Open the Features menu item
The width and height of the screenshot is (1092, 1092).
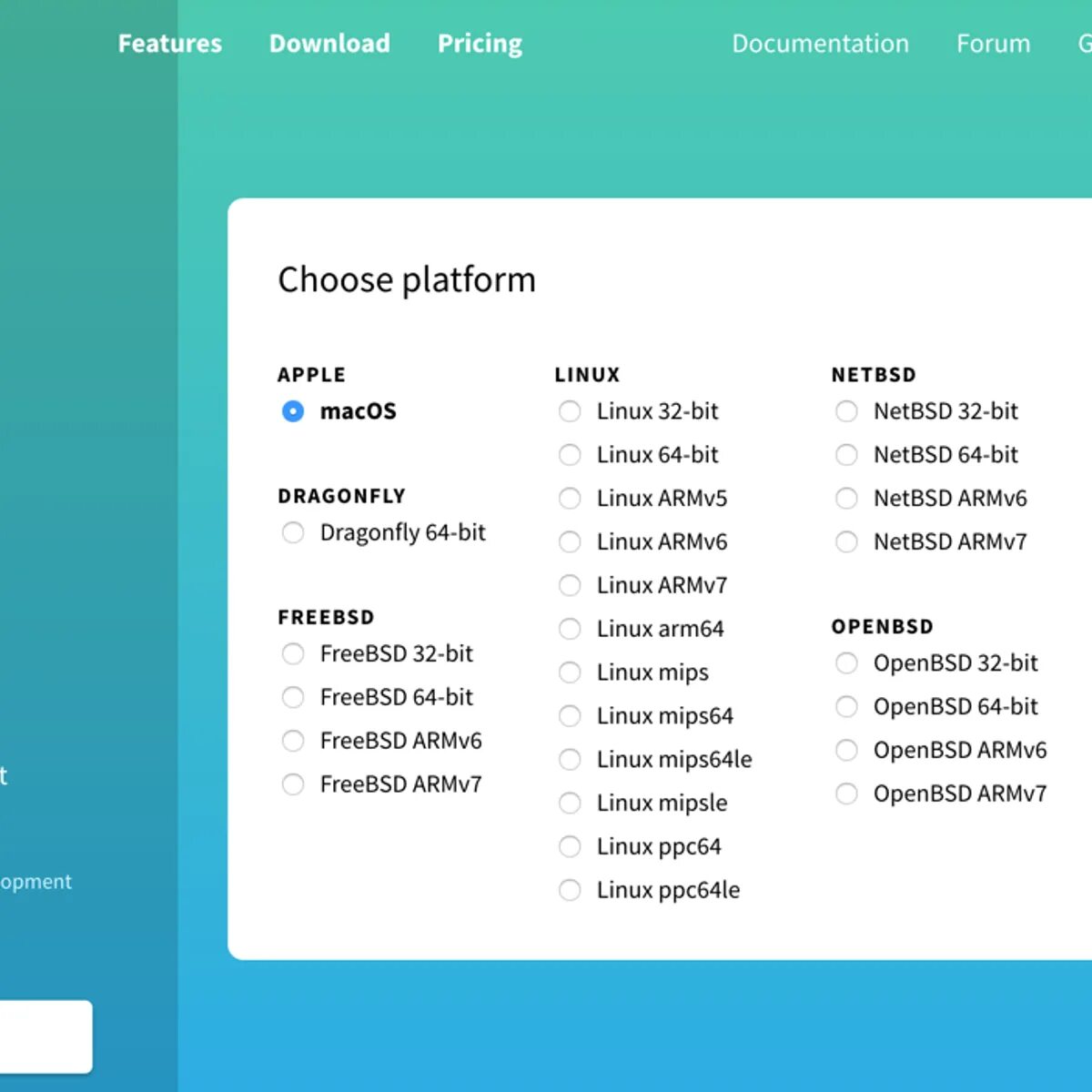point(170,44)
